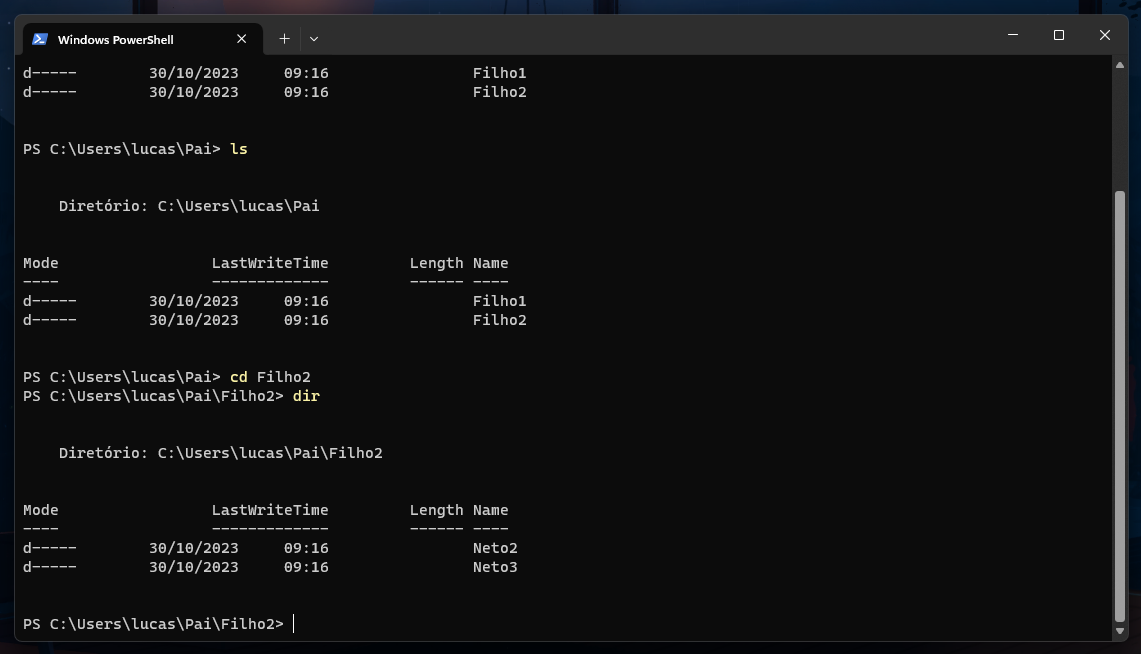Click the Mode column header text
This screenshot has width=1141, height=654.
(40, 509)
